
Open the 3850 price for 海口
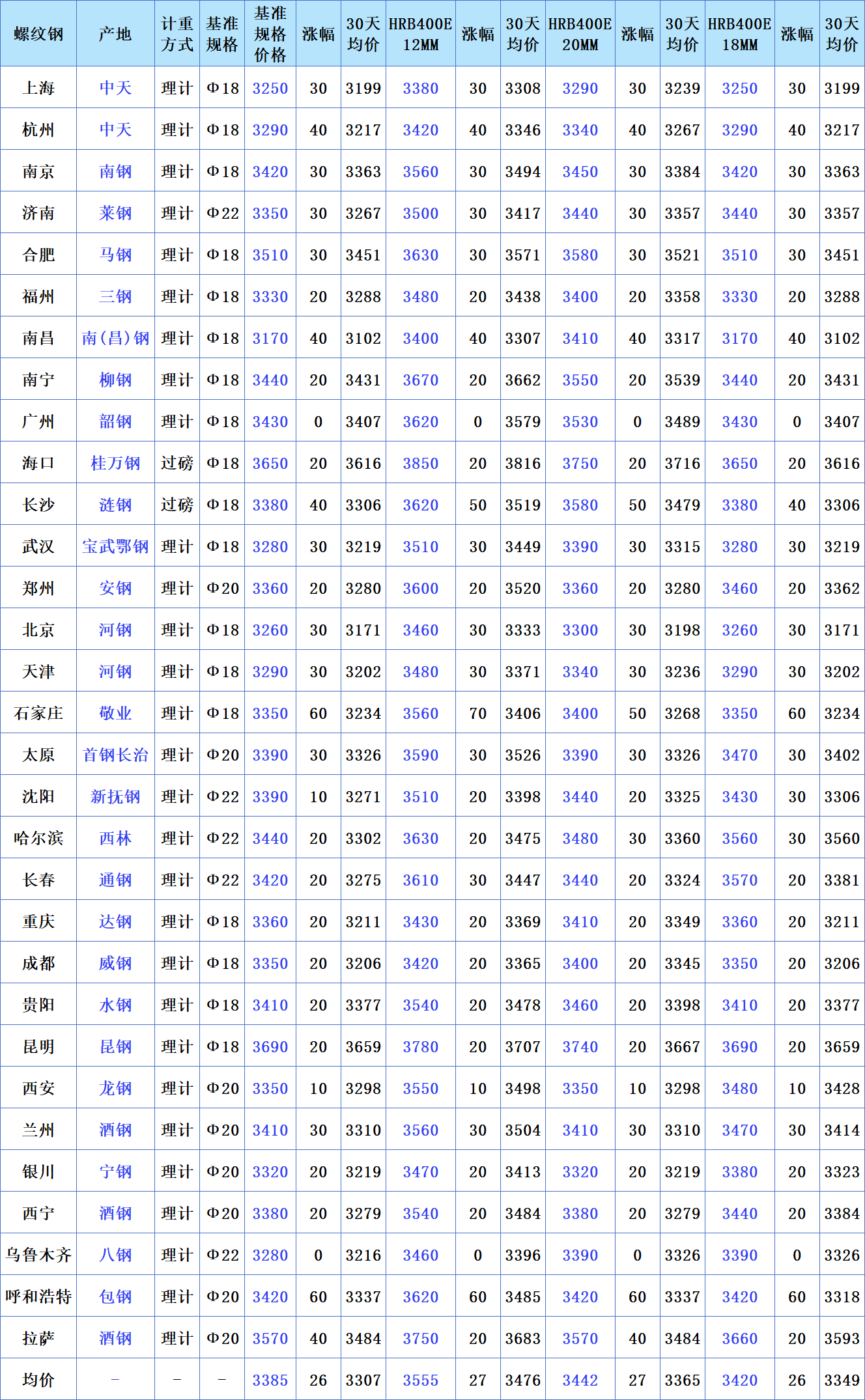pyautogui.click(x=421, y=463)
